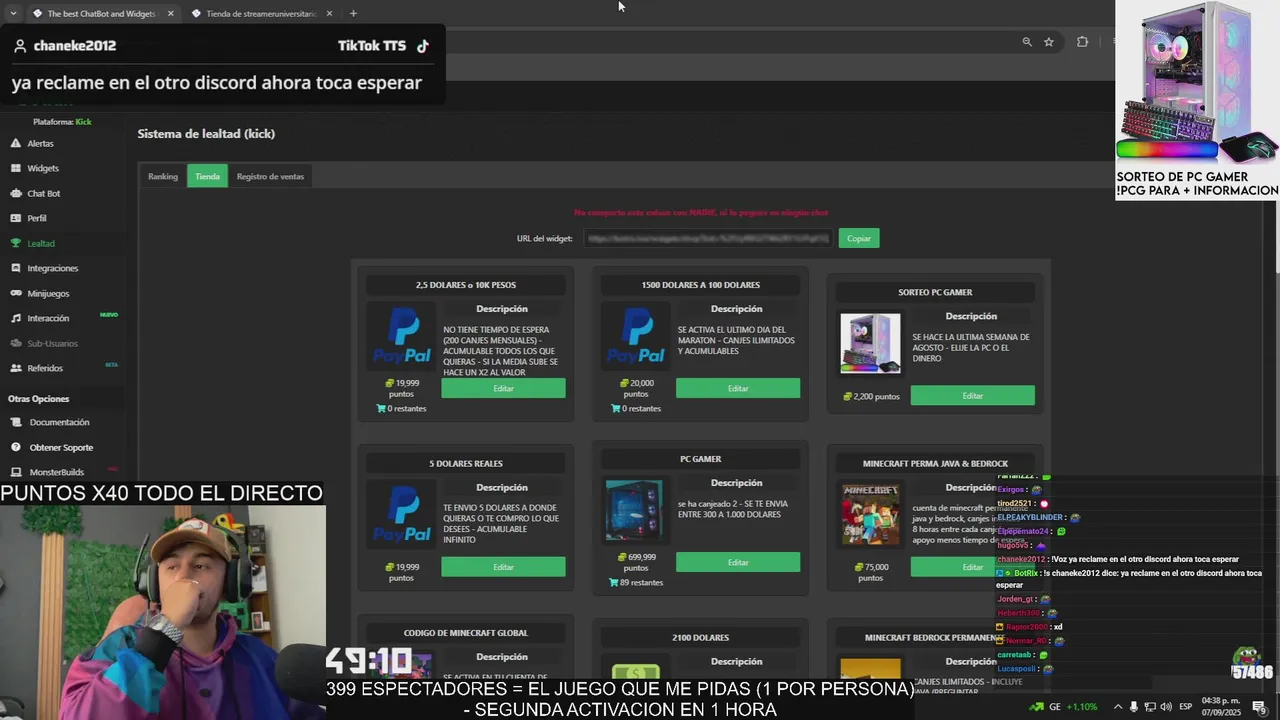The height and width of the screenshot is (720, 1280).
Task: Click the Sub-Usuarios icon
Action: (16, 343)
